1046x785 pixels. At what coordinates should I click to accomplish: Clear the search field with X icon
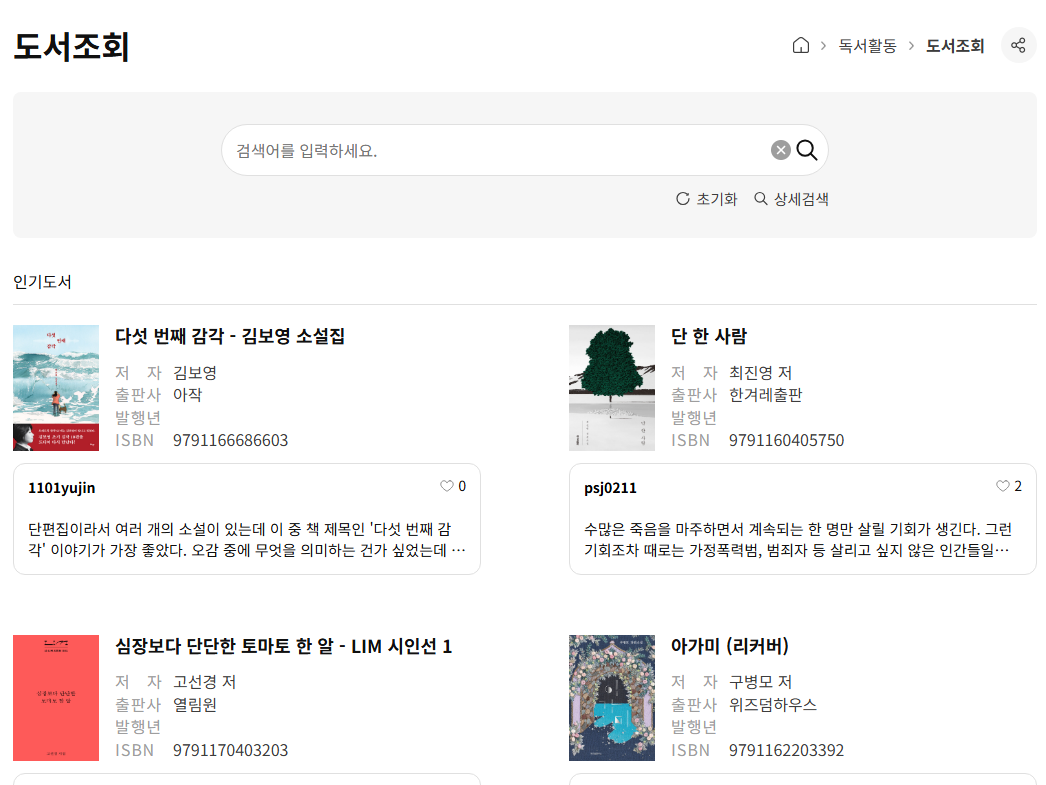tap(780, 150)
